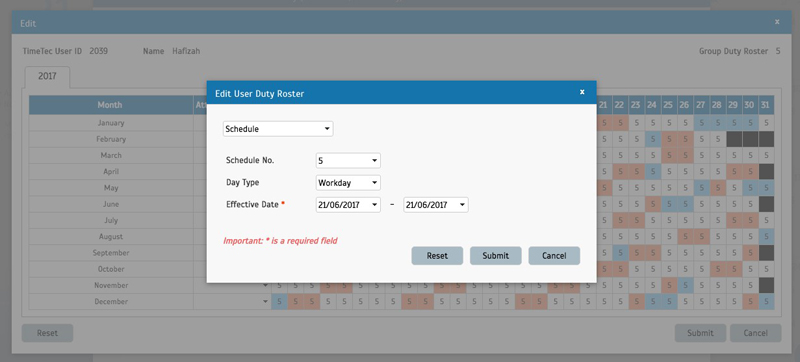Click day 27 column header
Image resolution: width=800 pixels, height=362 pixels.
coord(701,105)
